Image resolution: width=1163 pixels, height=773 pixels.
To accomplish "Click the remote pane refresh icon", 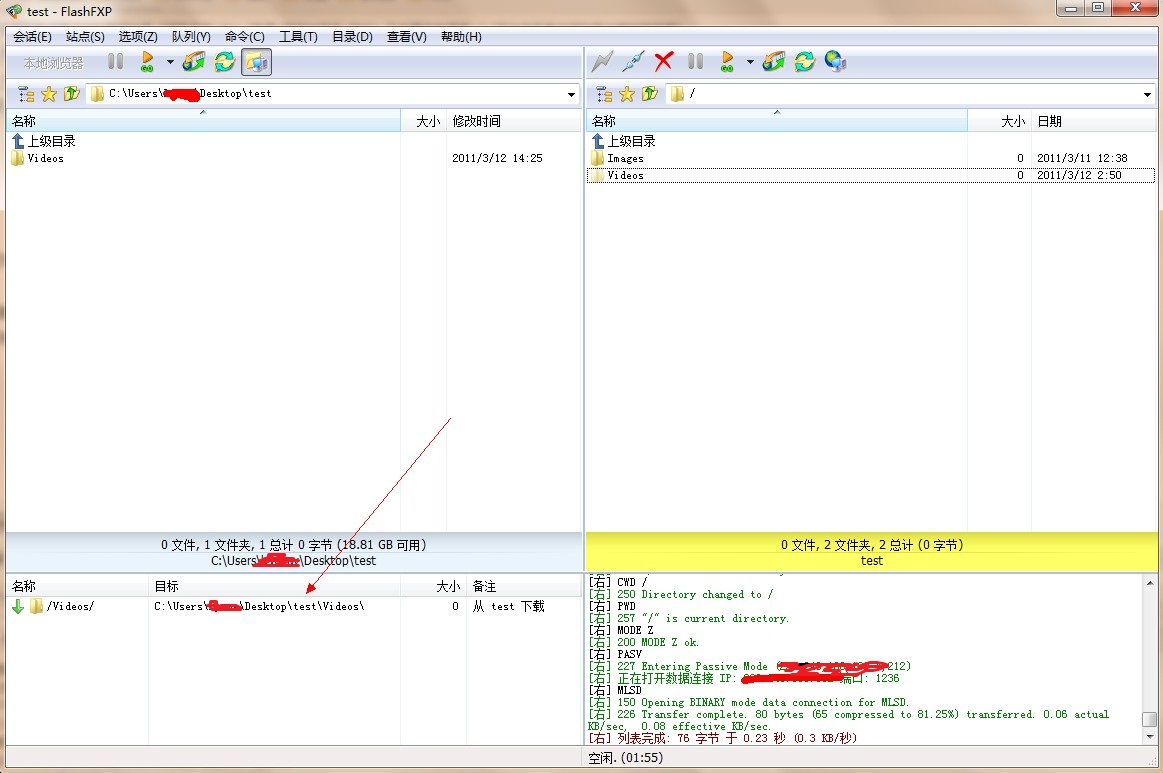I will (x=804, y=62).
